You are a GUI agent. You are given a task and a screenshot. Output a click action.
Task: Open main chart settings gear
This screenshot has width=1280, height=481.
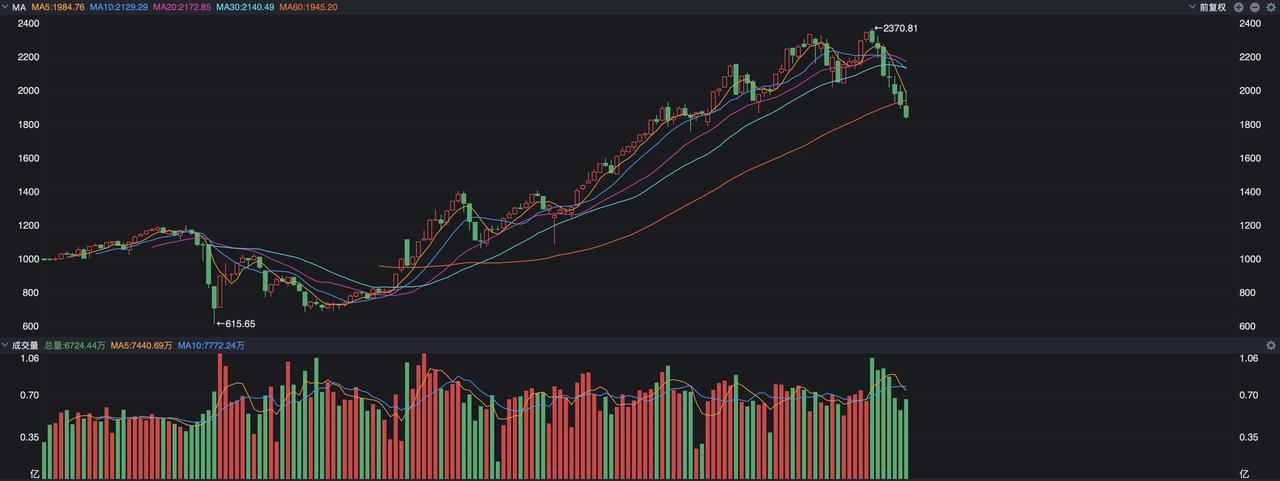1271,7
